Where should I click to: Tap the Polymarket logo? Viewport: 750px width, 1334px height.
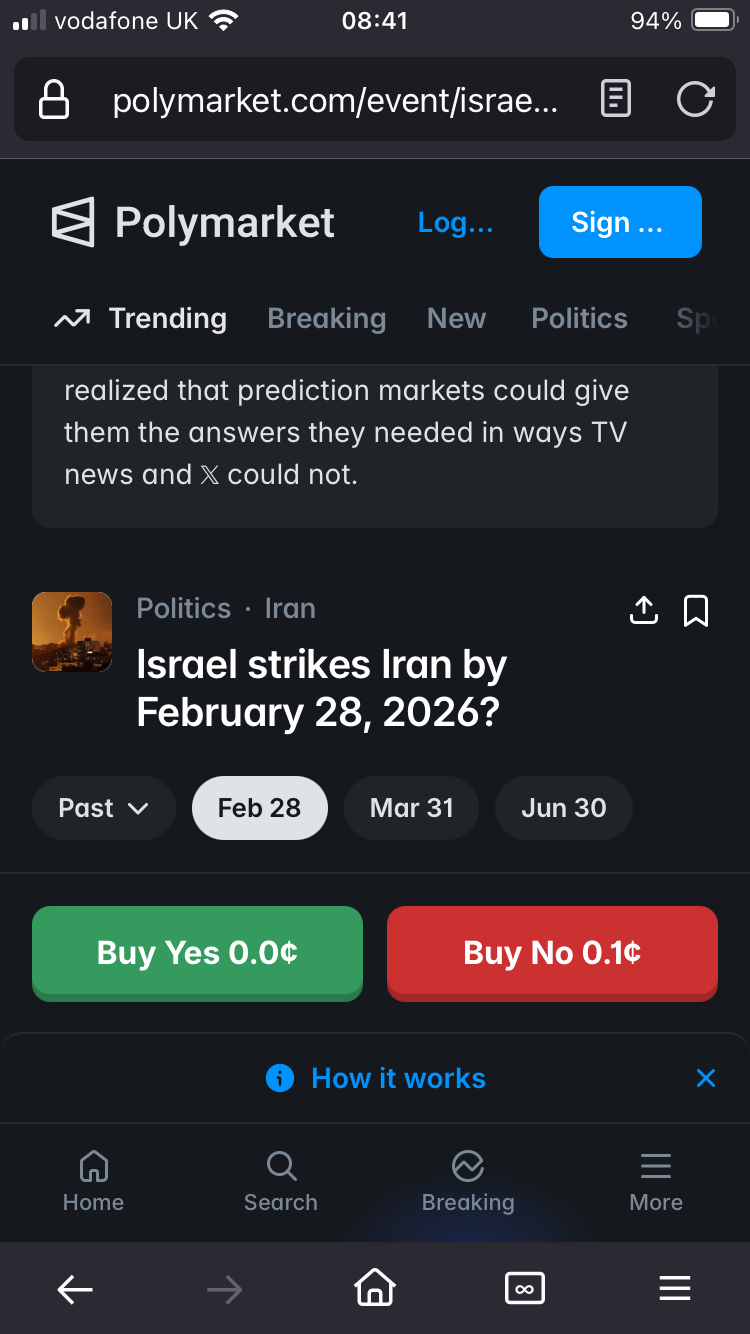[193, 222]
